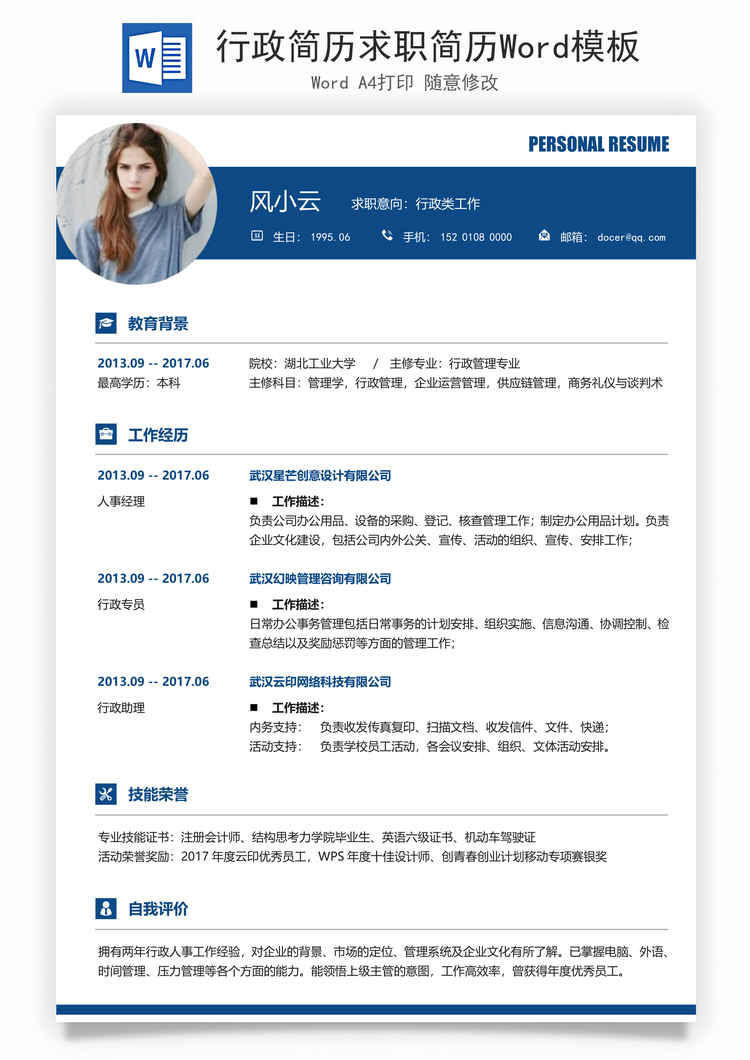The height and width of the screenshot is (1060, 750).
Task: Click the phone icon before 手机
Action: point(387,235)
